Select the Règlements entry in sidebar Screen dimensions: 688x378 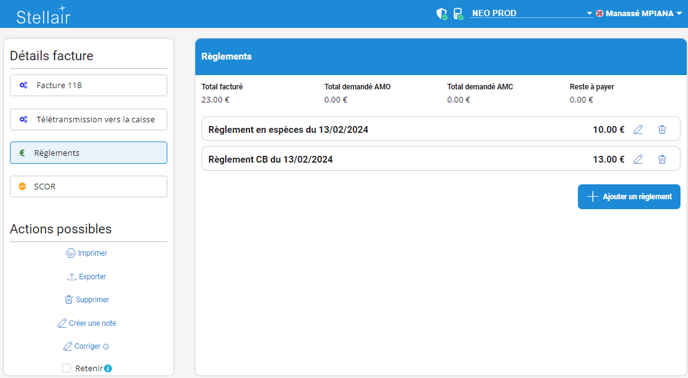click(89, 153)
